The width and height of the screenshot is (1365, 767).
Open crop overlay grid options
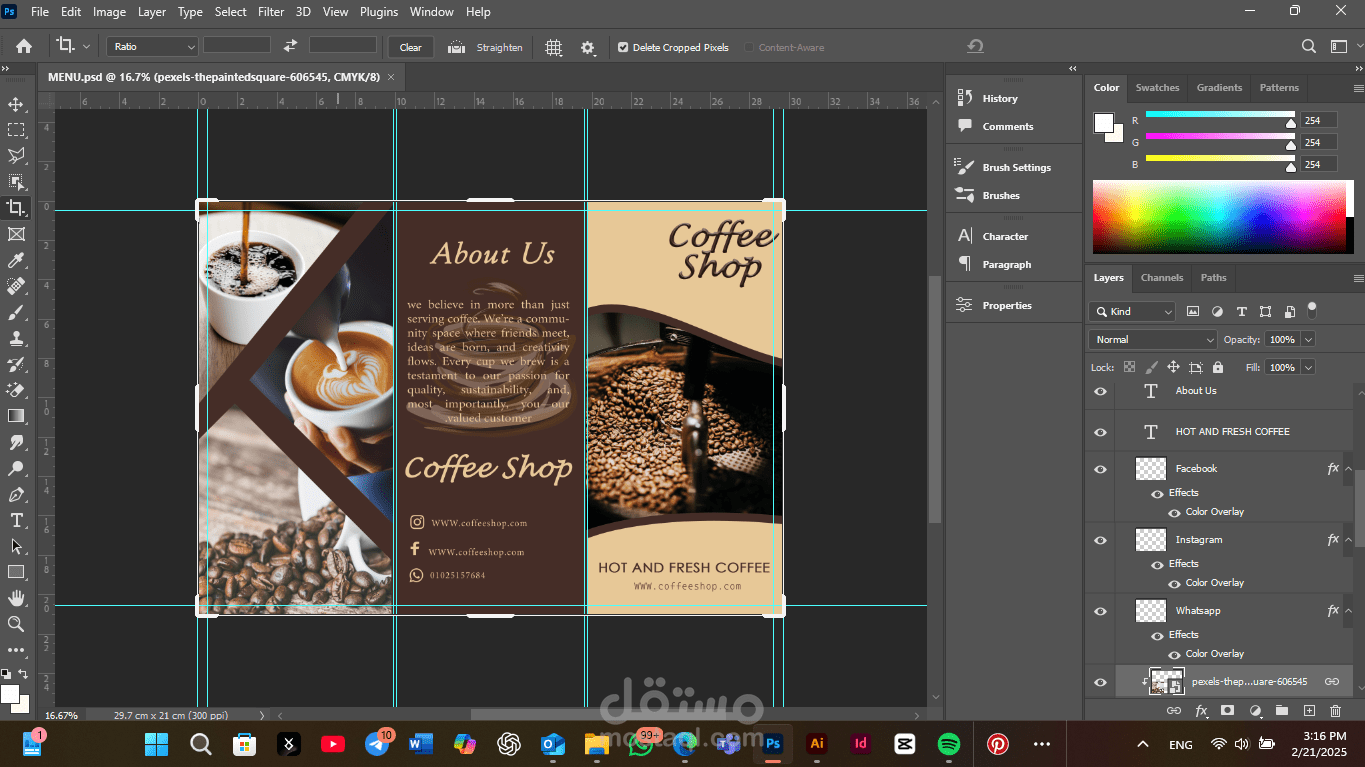coord(553,47)
